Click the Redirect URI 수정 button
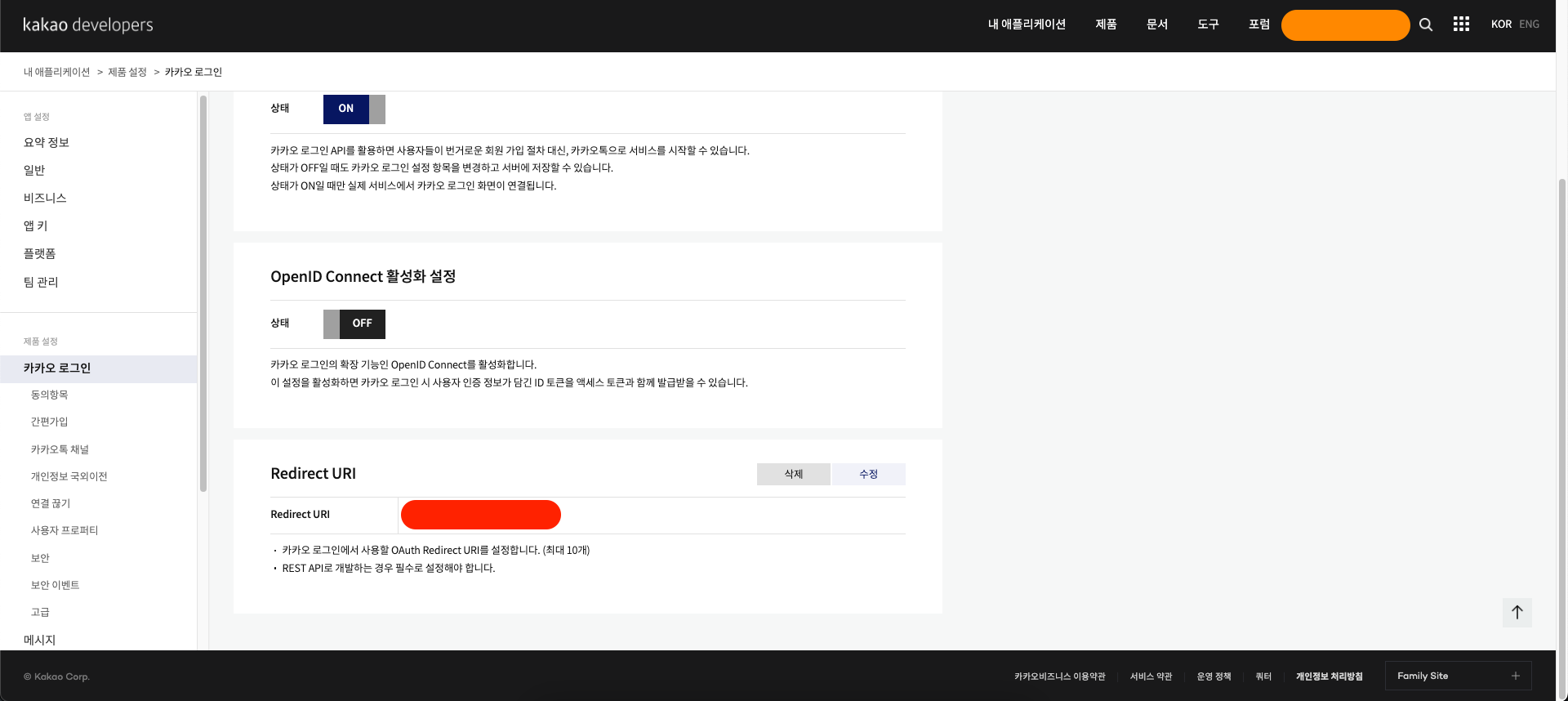 (868, 474)
